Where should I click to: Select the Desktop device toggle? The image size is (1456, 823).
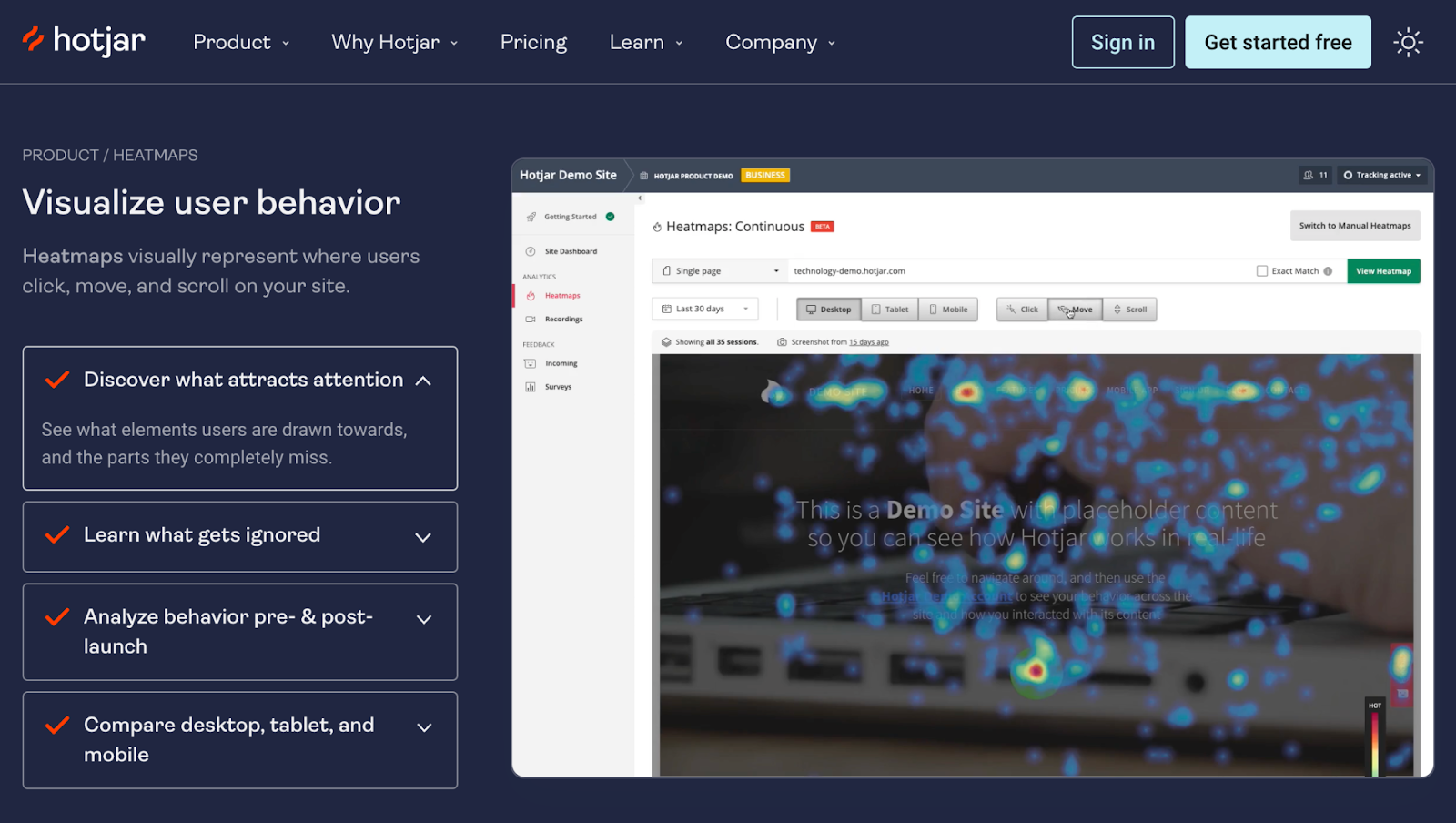[x=829, y=310]
